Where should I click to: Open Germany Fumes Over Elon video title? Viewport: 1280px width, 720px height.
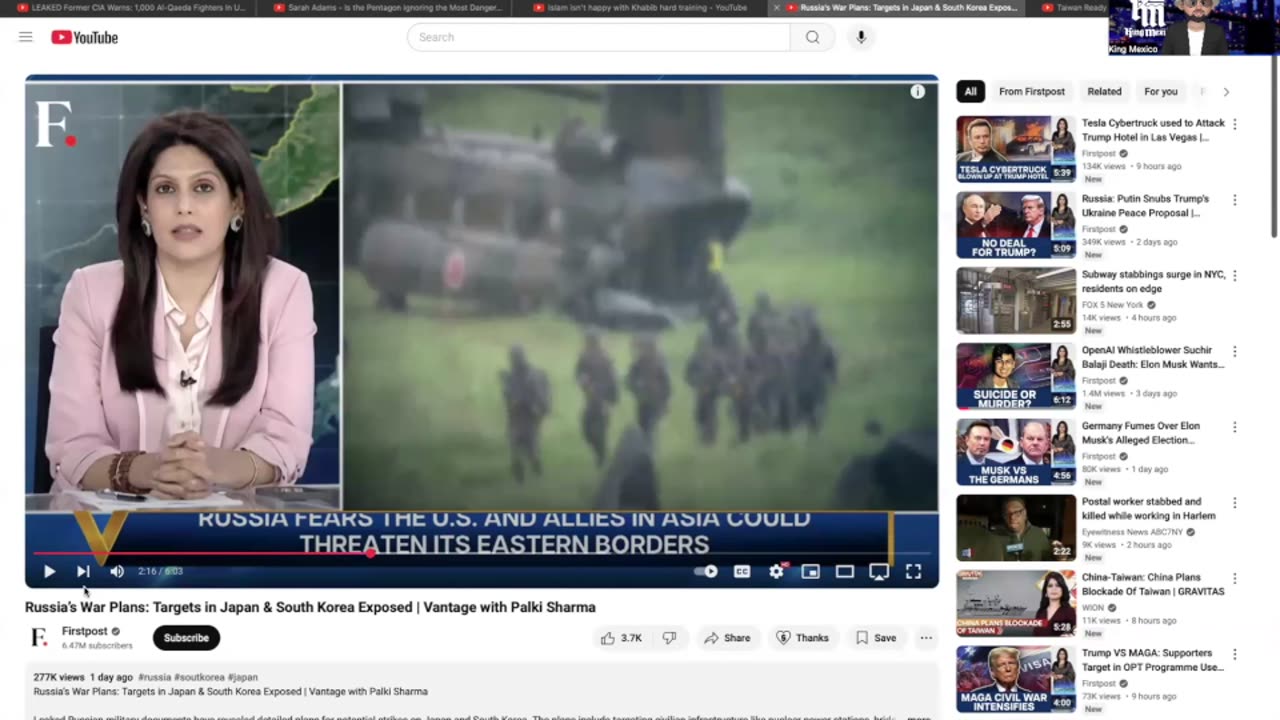coord(1141,433)
